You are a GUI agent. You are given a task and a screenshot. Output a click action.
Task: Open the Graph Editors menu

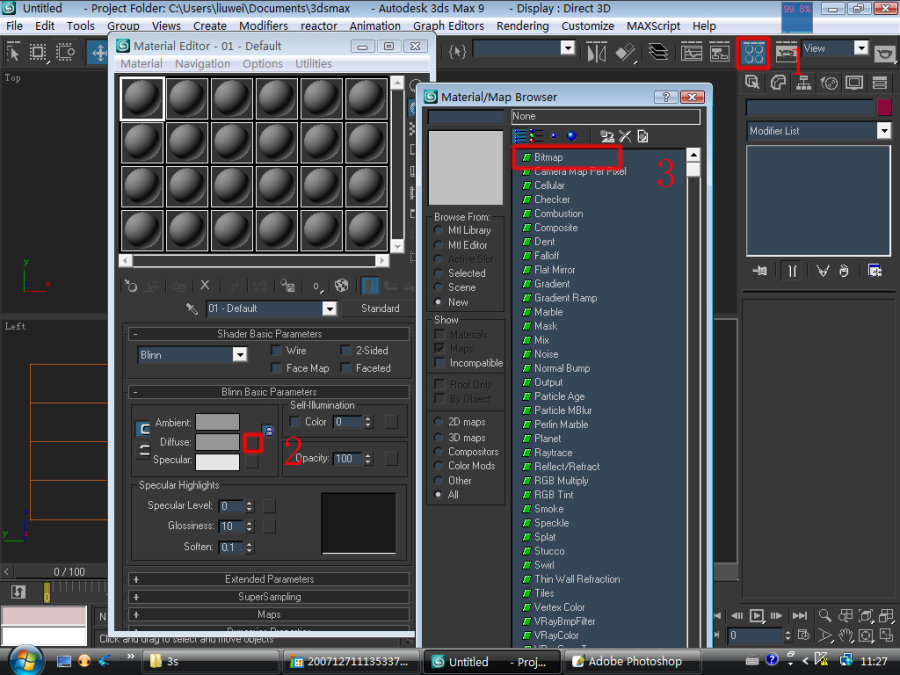[x=448, y=26]
